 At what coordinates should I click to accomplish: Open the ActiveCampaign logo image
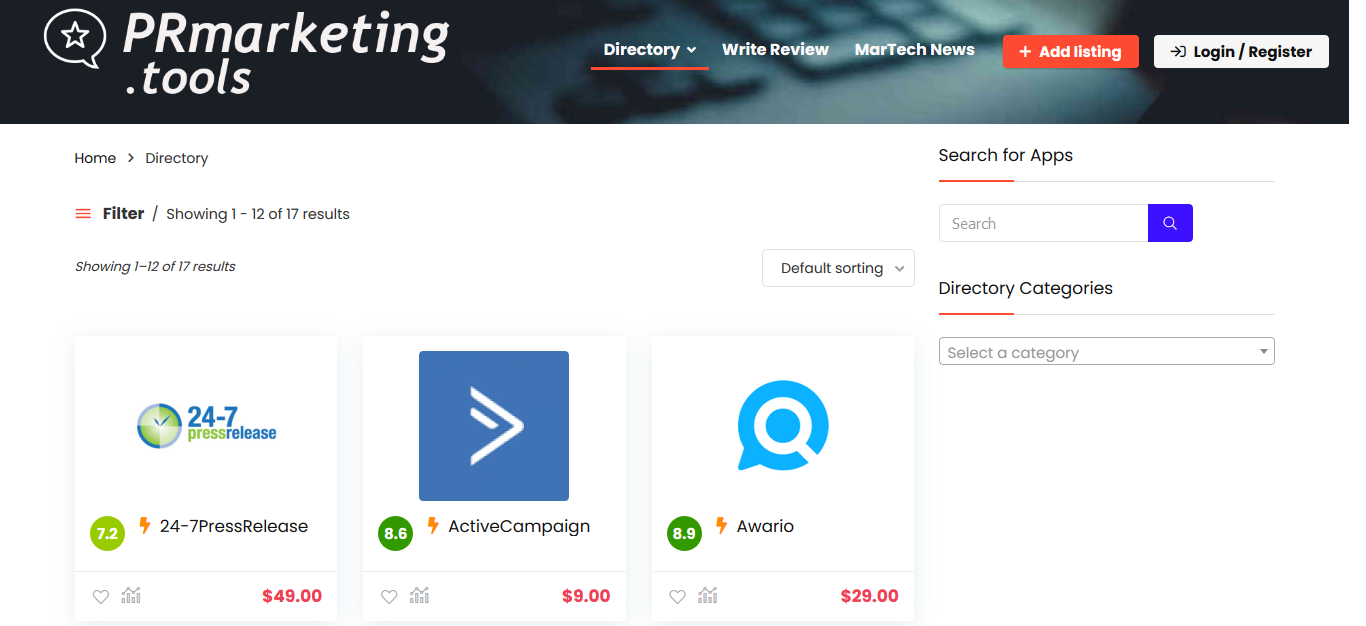[494, 426]
